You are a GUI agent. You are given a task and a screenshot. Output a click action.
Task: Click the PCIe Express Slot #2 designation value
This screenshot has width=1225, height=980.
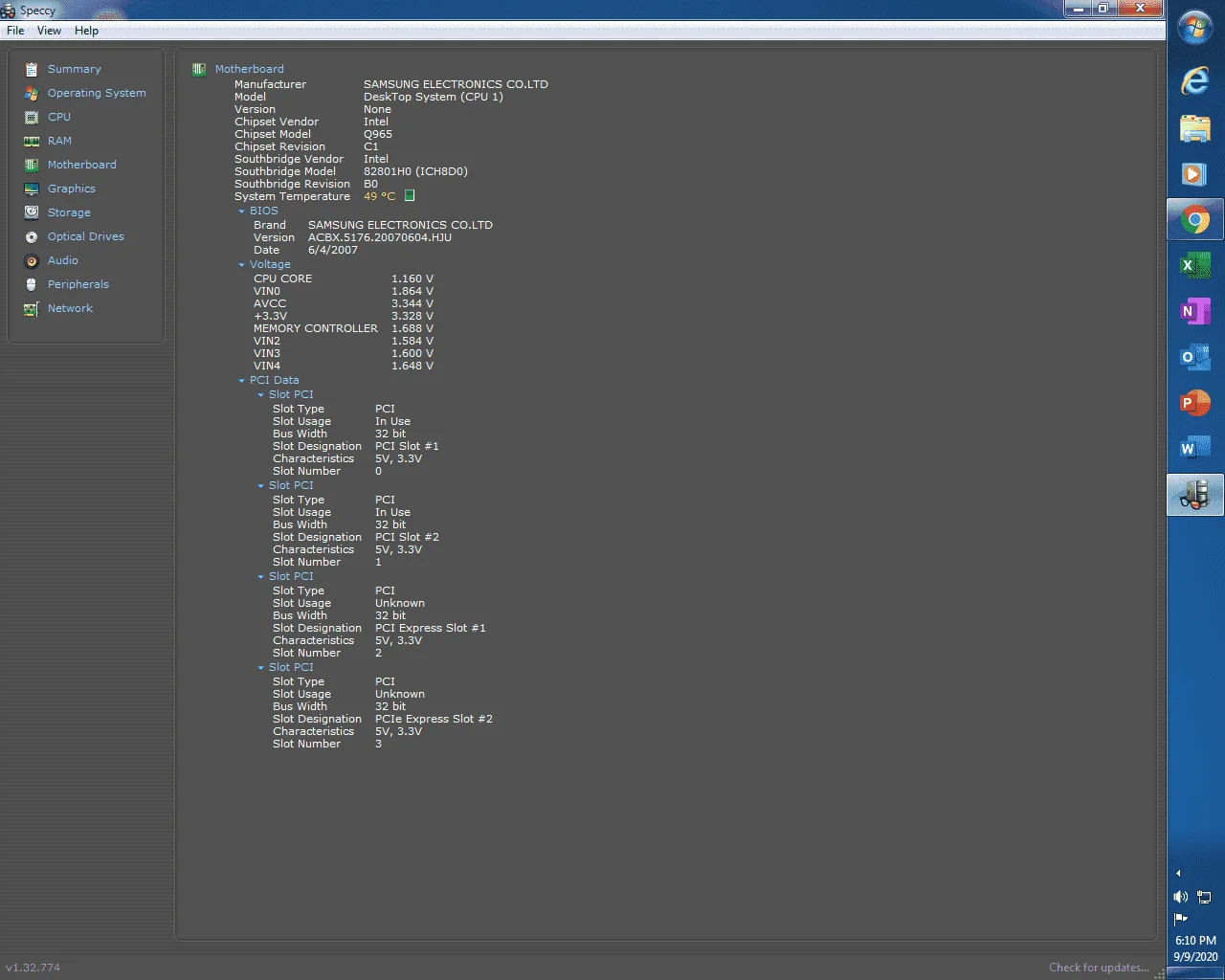click(434, 719)
